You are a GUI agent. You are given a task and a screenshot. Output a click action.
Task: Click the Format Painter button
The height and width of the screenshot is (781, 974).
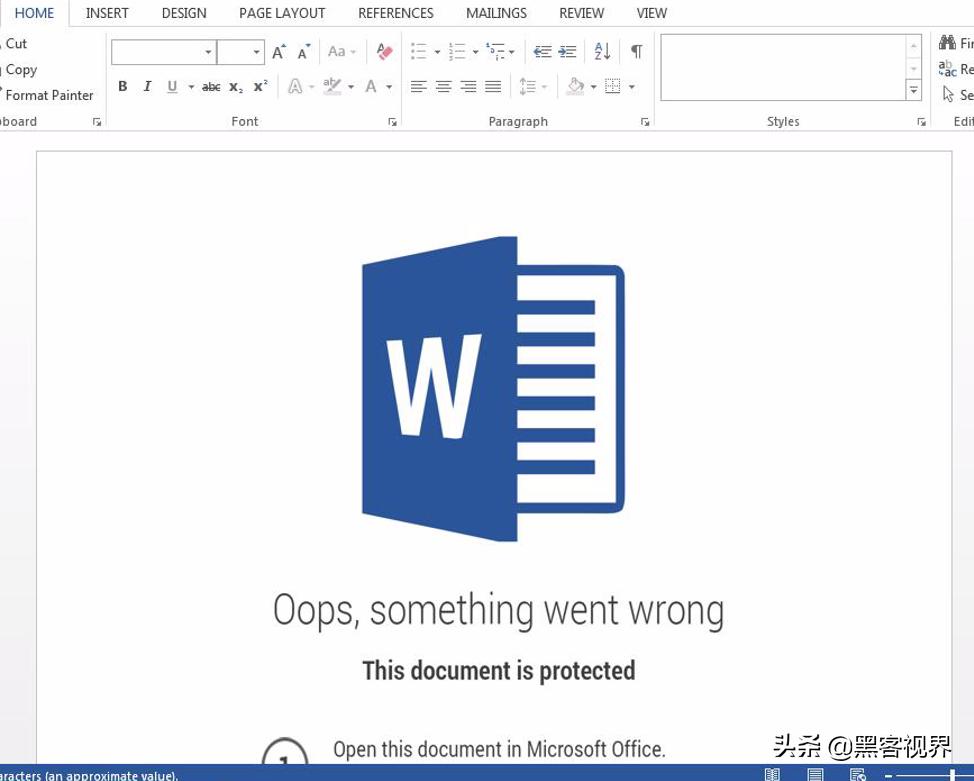click(x=49, y=95)
